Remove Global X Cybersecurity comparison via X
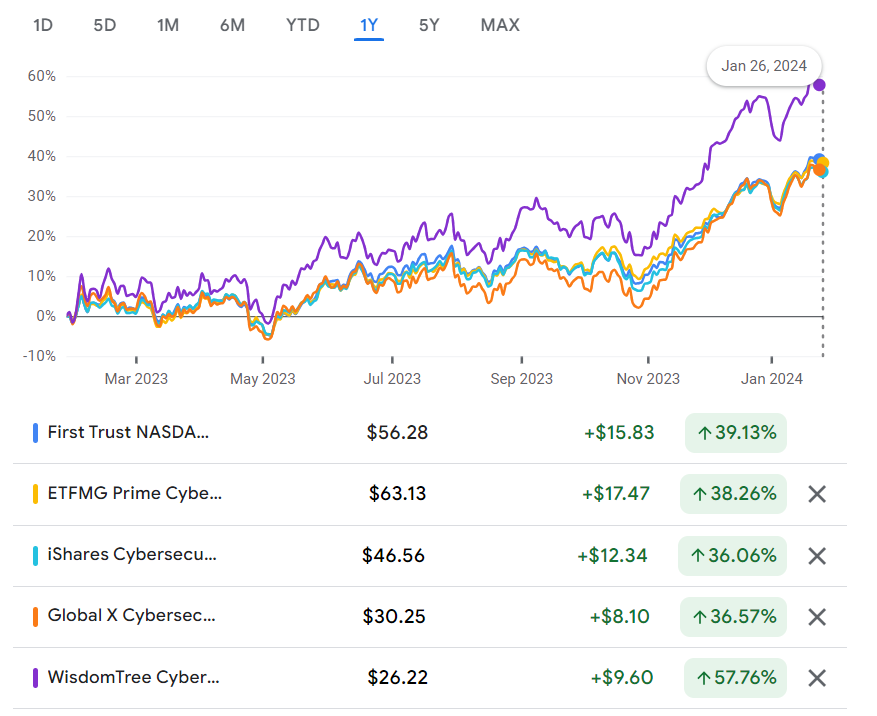This screenshot has height=716, width=877. (817, 617)
